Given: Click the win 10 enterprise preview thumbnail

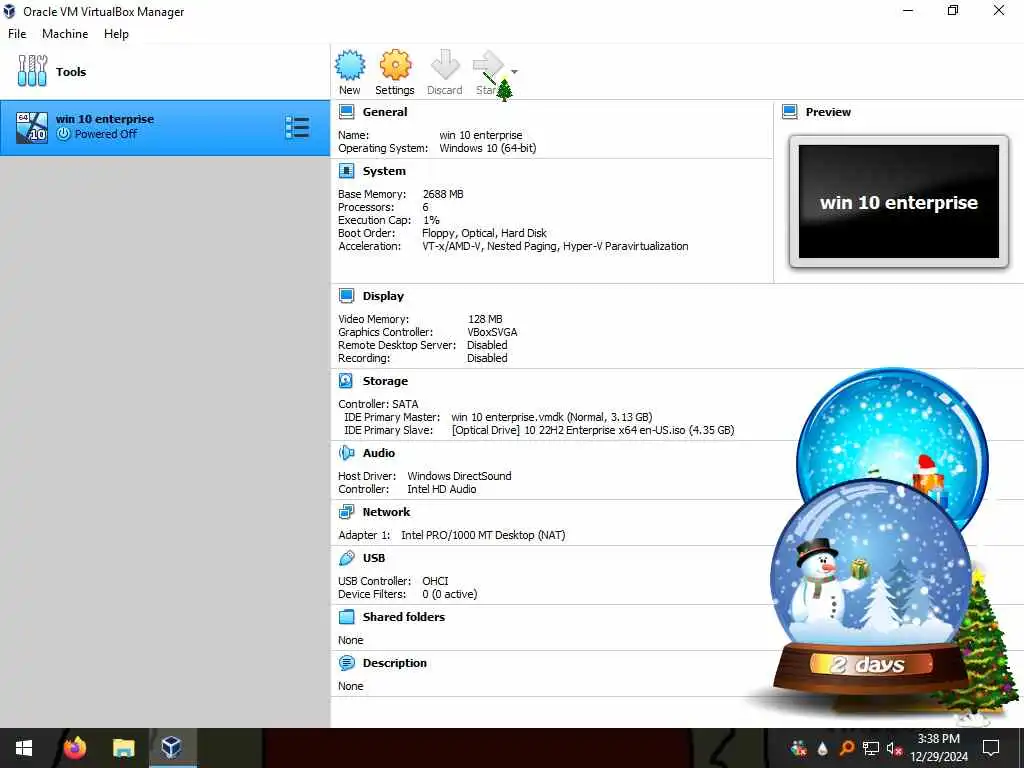Looking at the screenshot, I should click(899, 202).
